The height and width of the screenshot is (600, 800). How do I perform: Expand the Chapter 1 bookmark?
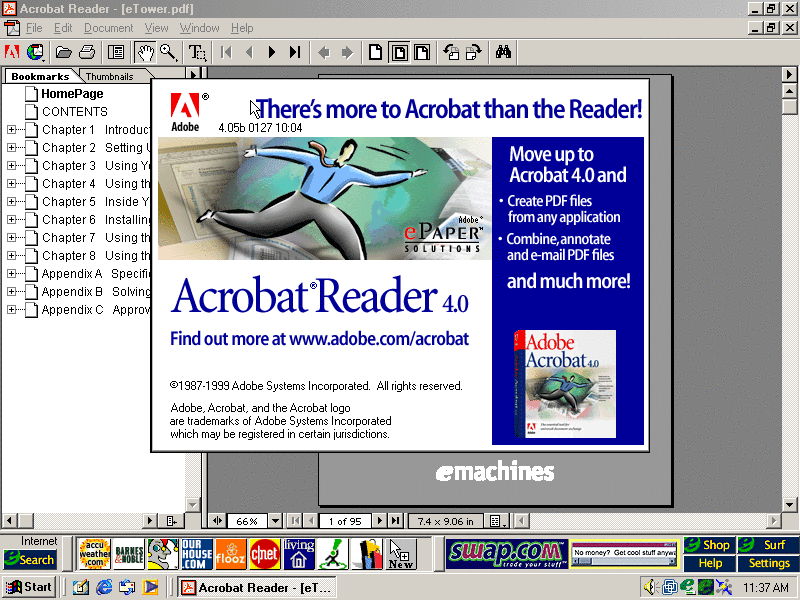[12, 130]
